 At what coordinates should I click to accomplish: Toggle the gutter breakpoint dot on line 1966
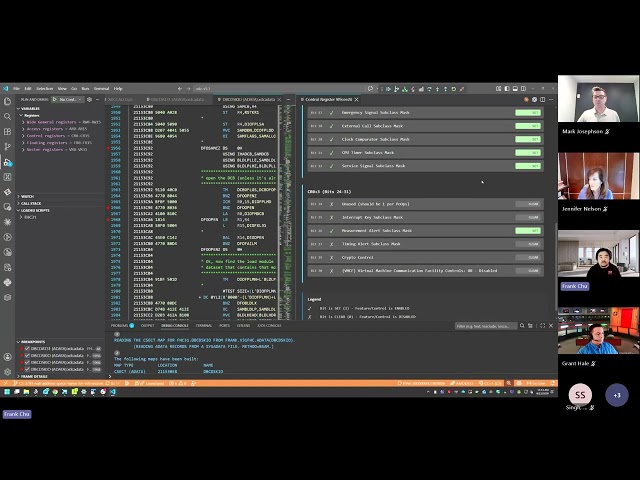coord(108,208)
